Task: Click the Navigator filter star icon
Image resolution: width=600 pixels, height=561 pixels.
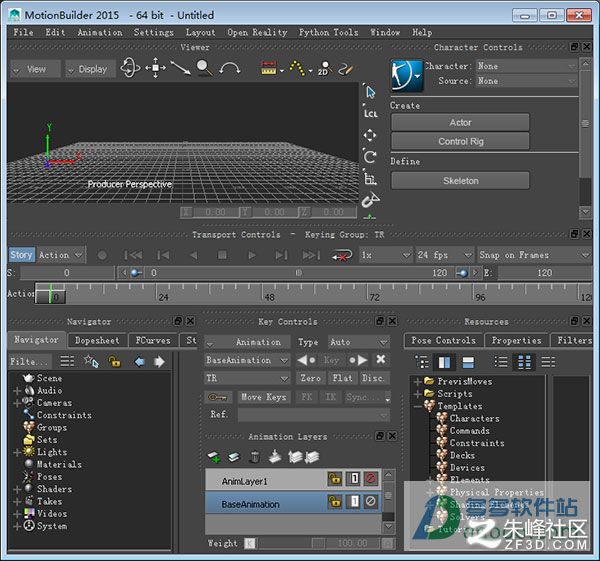Action: click(x=91, y=361)
